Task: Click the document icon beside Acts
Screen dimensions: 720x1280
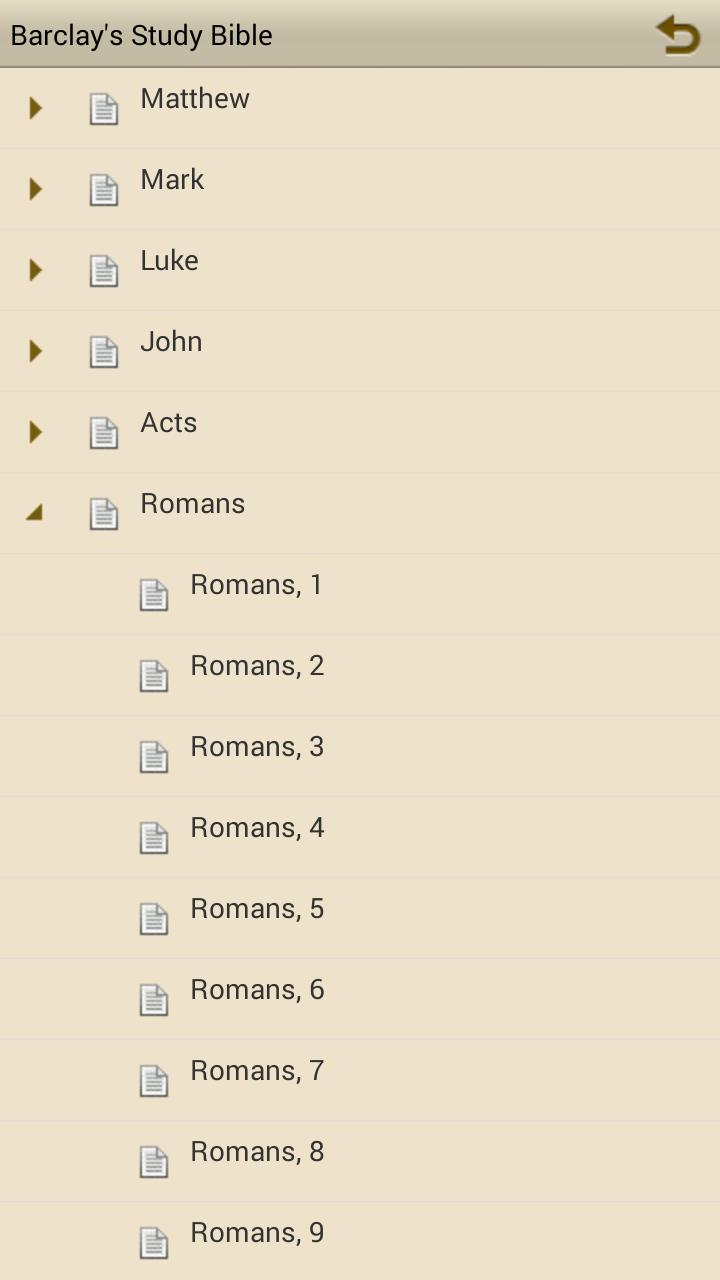Action: point(103,431)
